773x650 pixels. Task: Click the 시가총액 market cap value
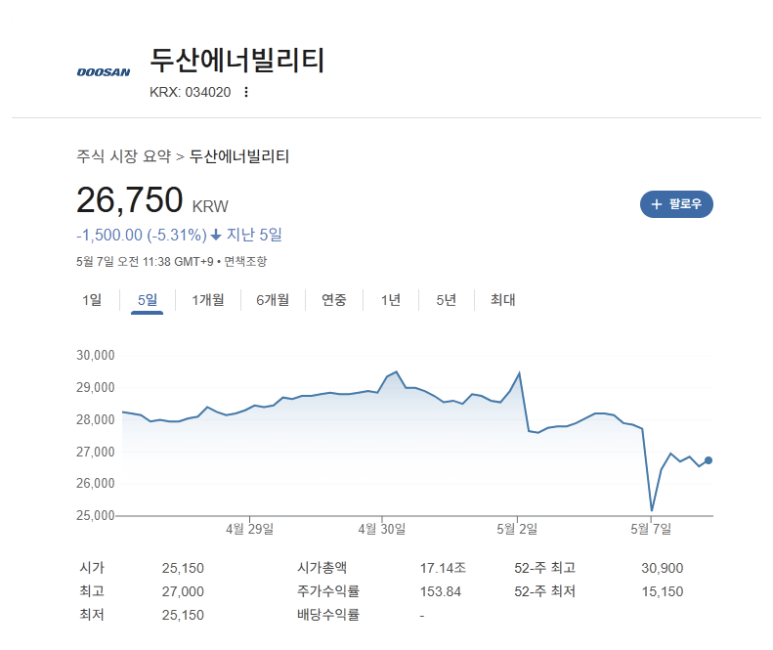[x=440, y=568]
